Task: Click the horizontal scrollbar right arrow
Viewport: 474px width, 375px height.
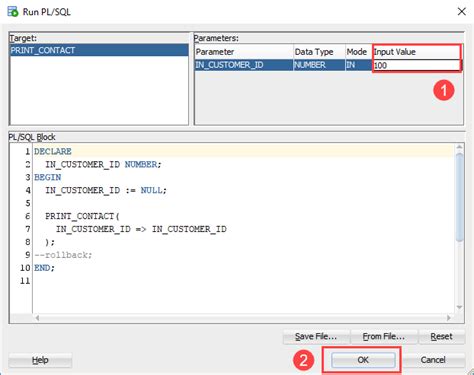Action: pos(449,318)
